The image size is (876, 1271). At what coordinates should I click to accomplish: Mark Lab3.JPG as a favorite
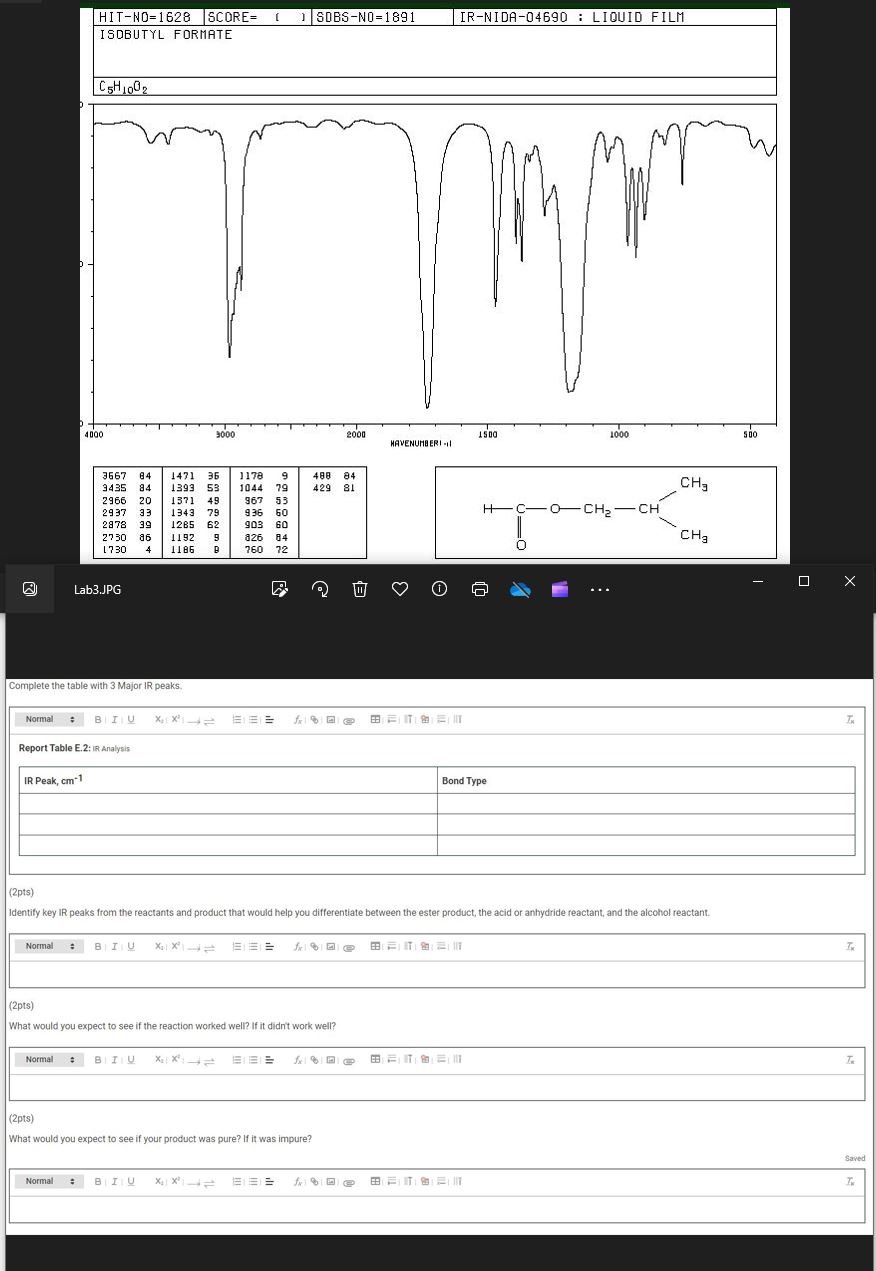tap(399, 589)
